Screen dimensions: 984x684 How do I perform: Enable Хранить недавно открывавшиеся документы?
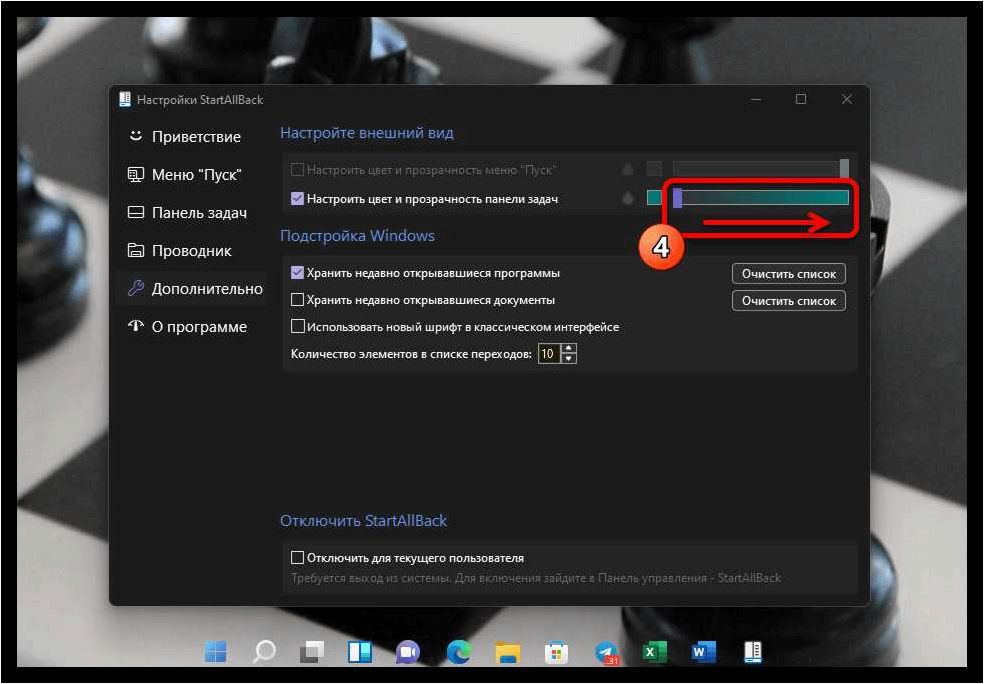297,300
